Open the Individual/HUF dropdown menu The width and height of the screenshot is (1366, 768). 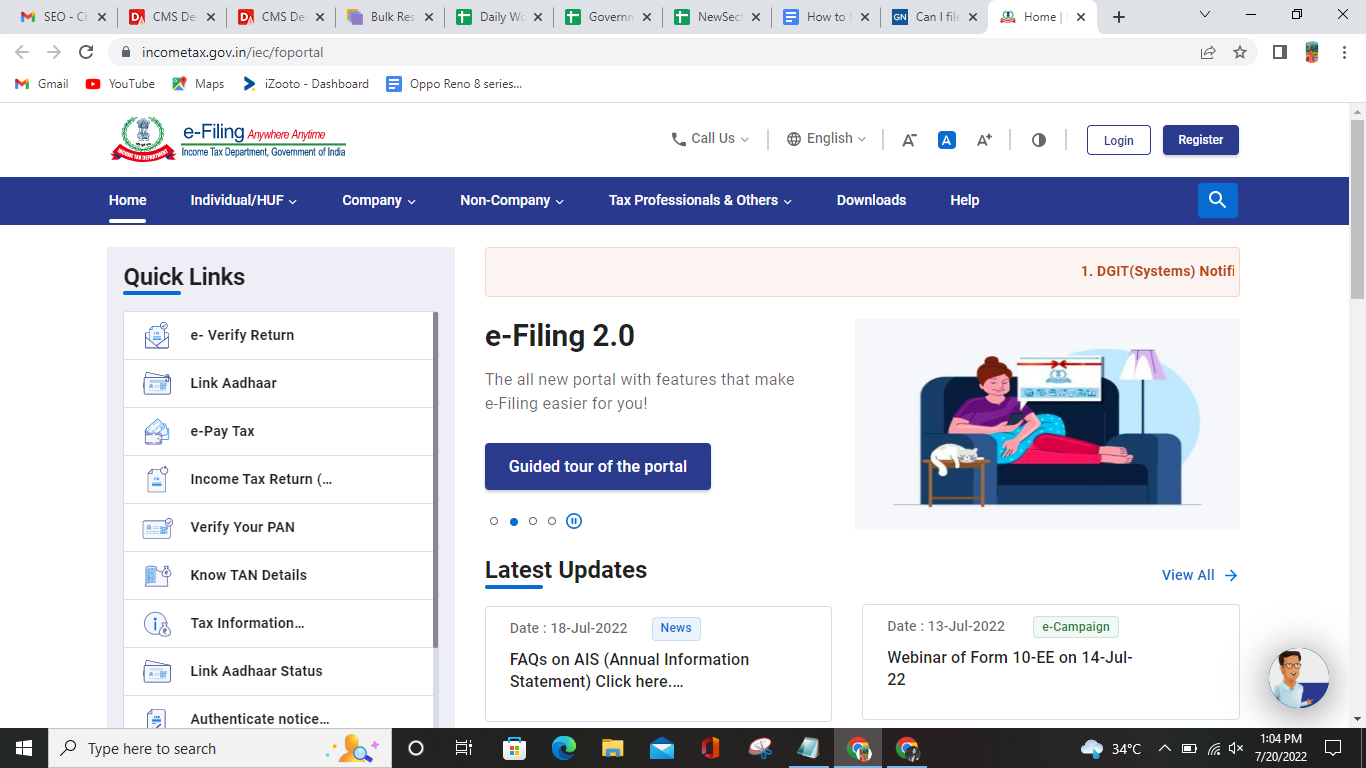point(245,200)
